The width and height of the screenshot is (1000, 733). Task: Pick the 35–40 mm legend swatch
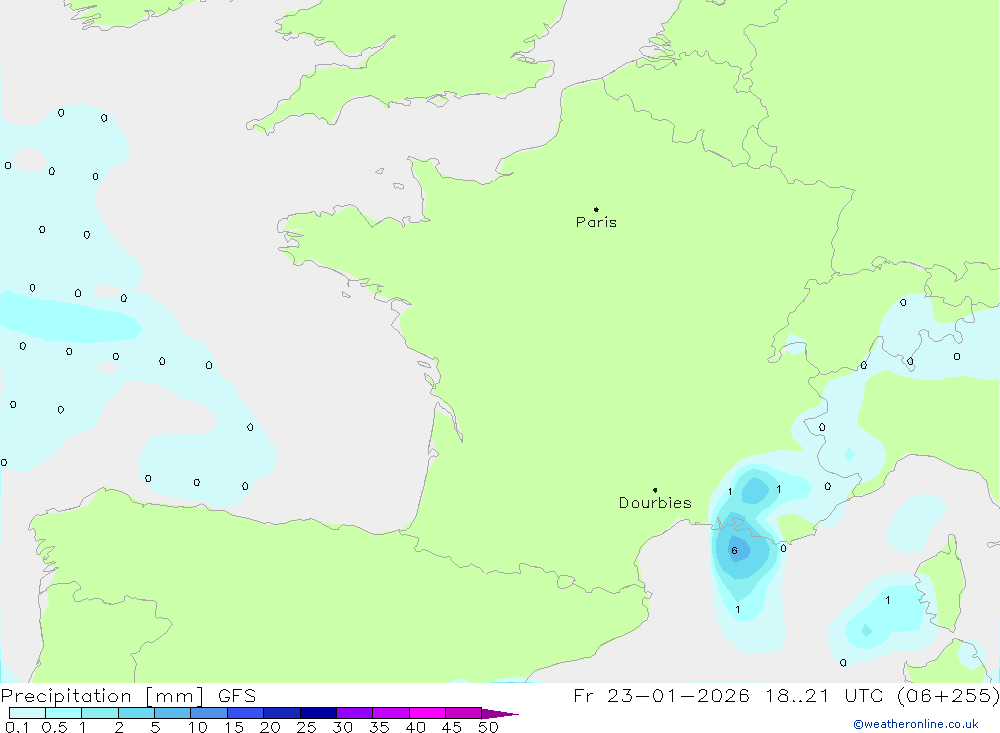pyautogui.click(x=391, y=713)
